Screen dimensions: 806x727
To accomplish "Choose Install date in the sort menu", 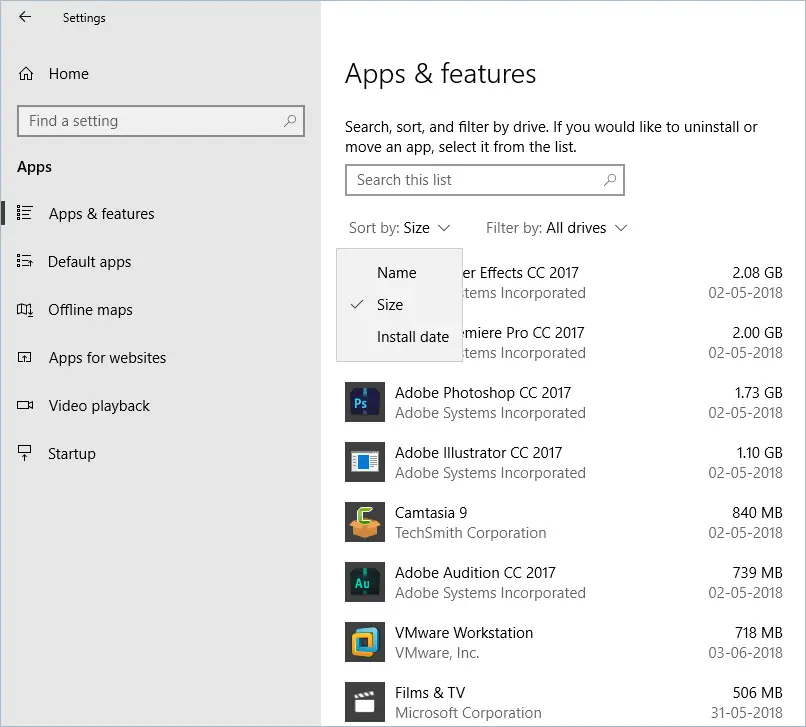I will [x=399, y=337].
